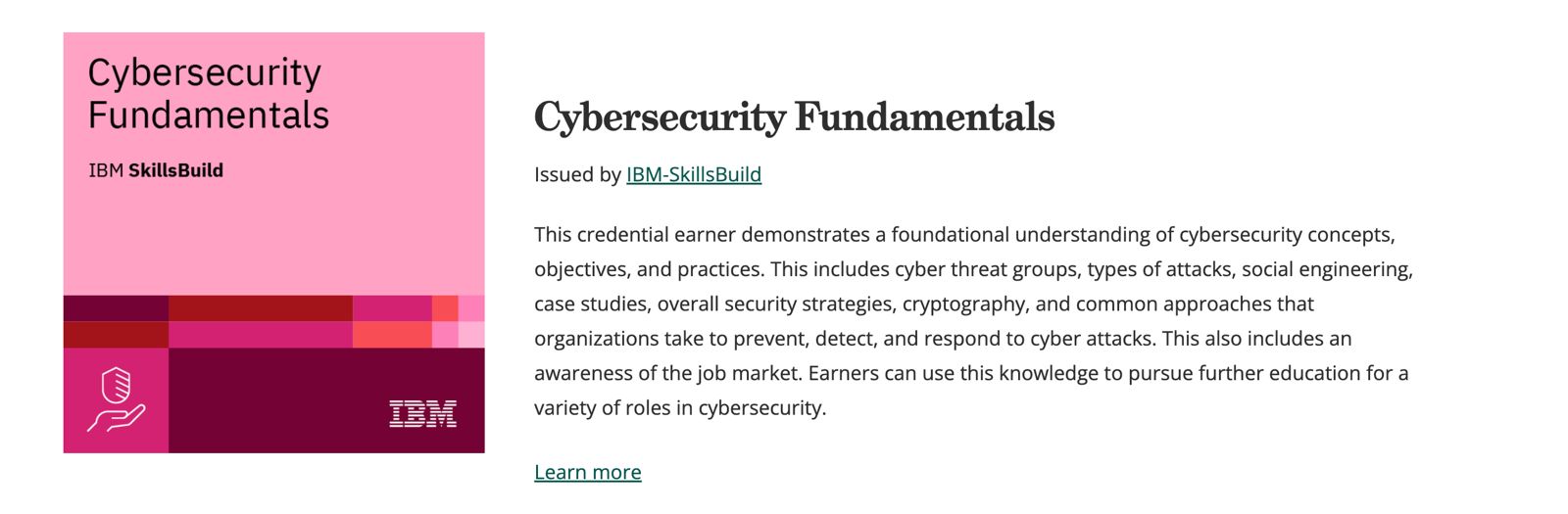
Task: Follow the Learn more link
Action: 587,472
